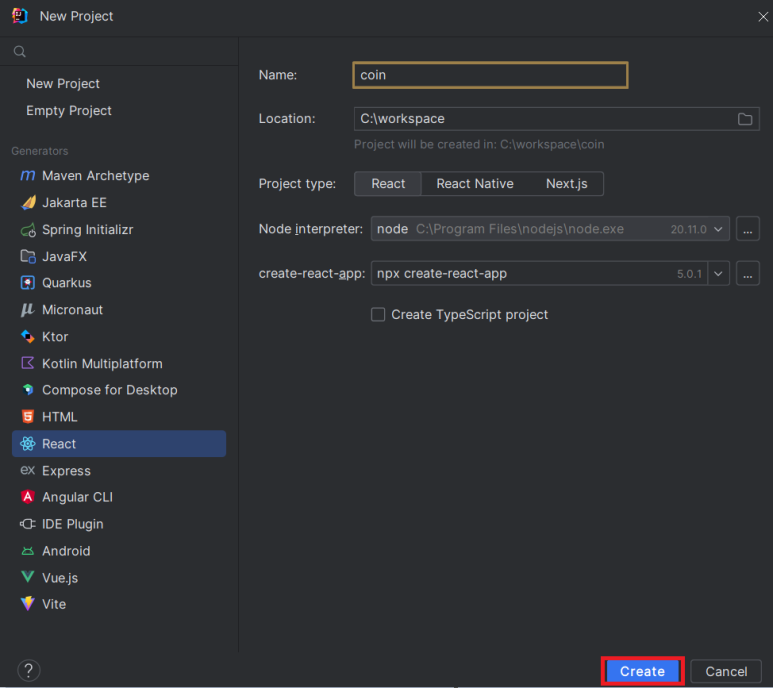Image resolution: width=773 pixels, height=688 pixels.
Task: Choose New Project in the sidebar
Action: click(63, 84)
